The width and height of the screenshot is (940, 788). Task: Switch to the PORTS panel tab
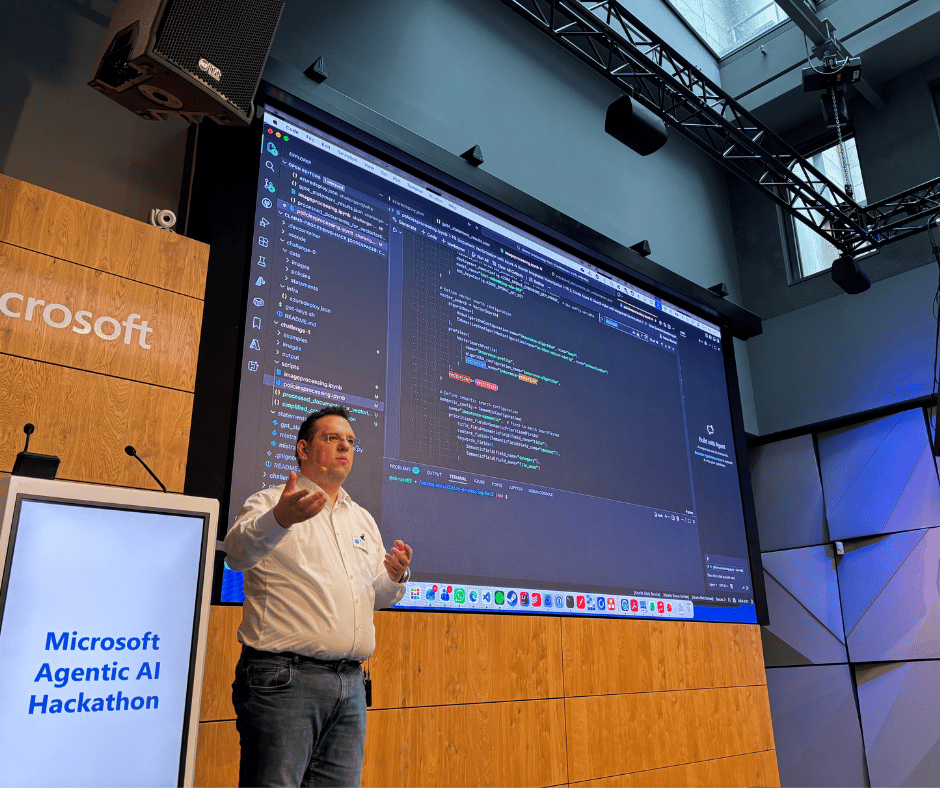[x=497, y=485]
